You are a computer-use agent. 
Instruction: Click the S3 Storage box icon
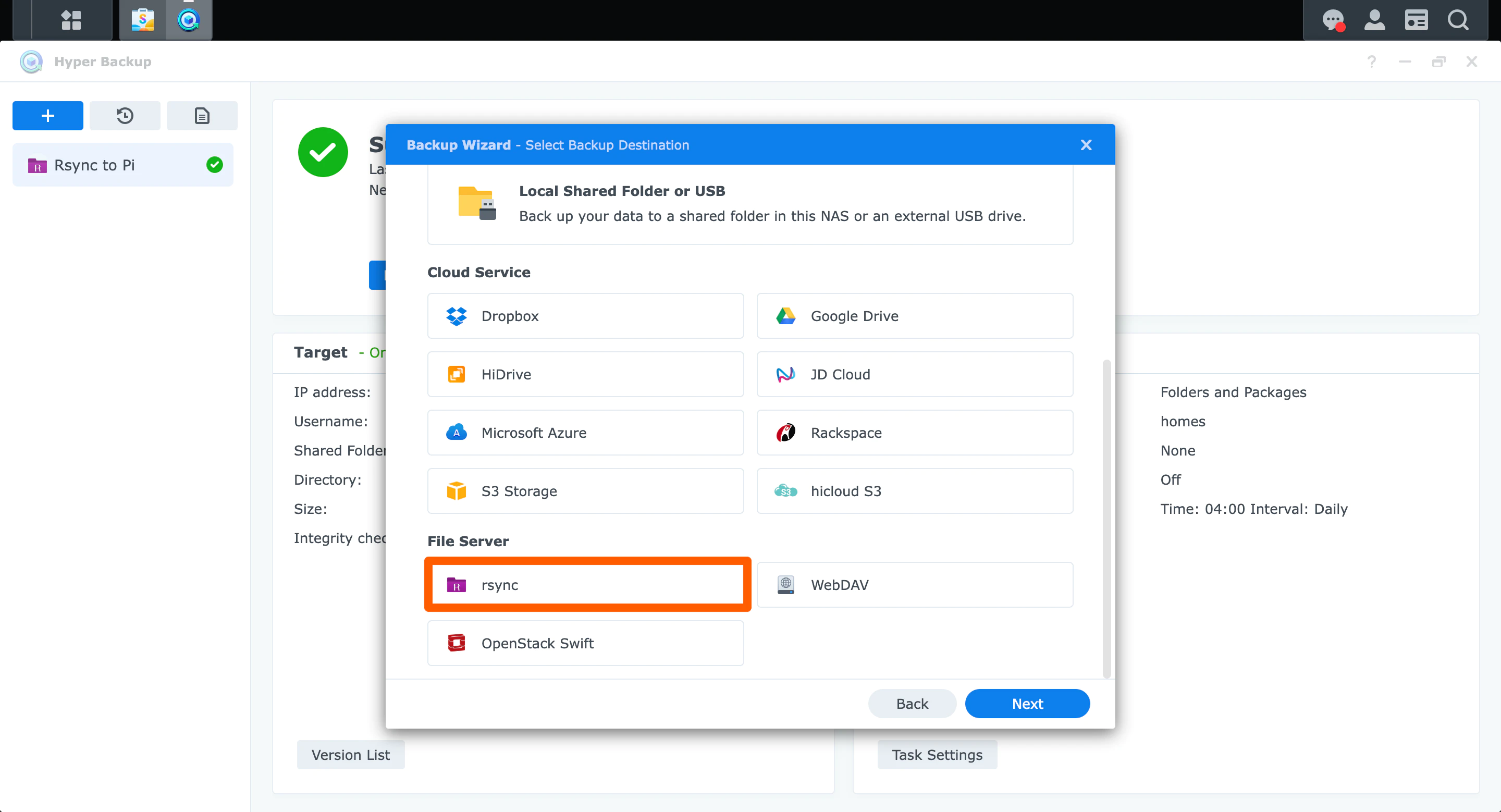tap(456, 491)
